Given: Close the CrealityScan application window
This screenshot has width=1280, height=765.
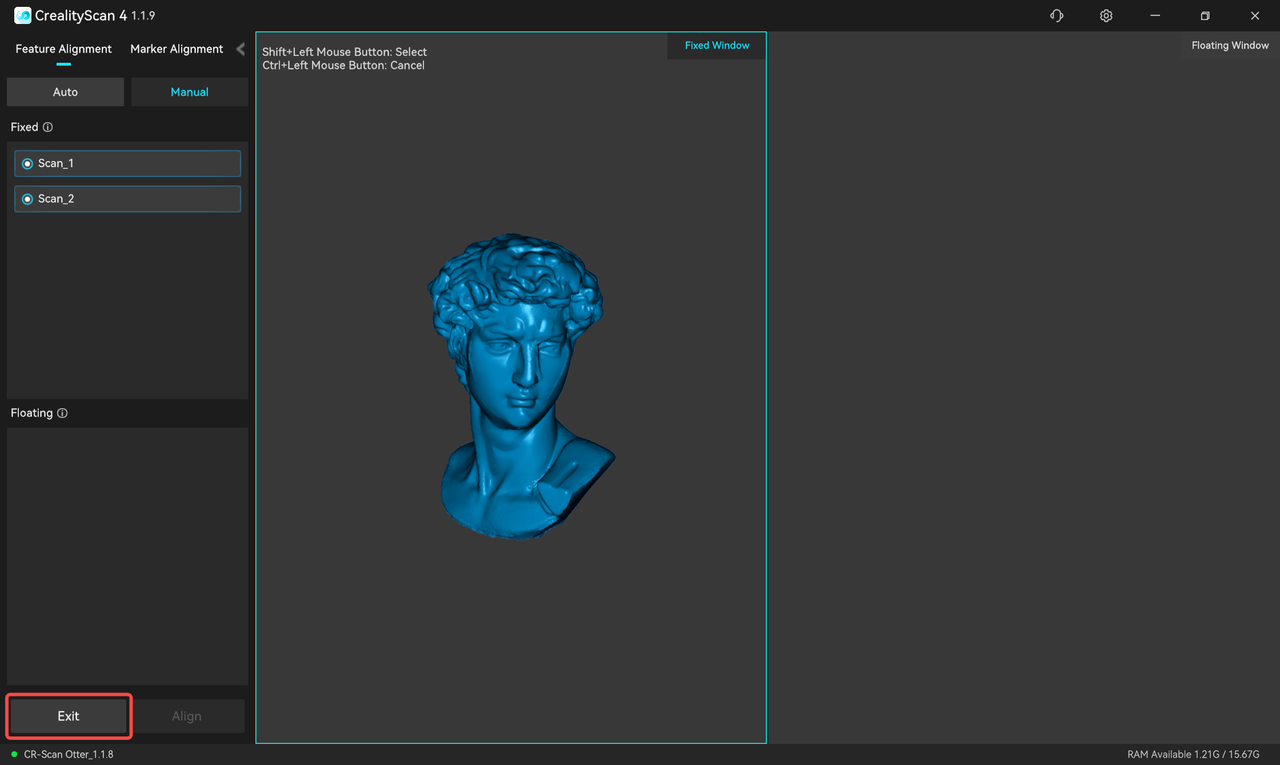Looking at the screenshot, I should click(1254, 16).
